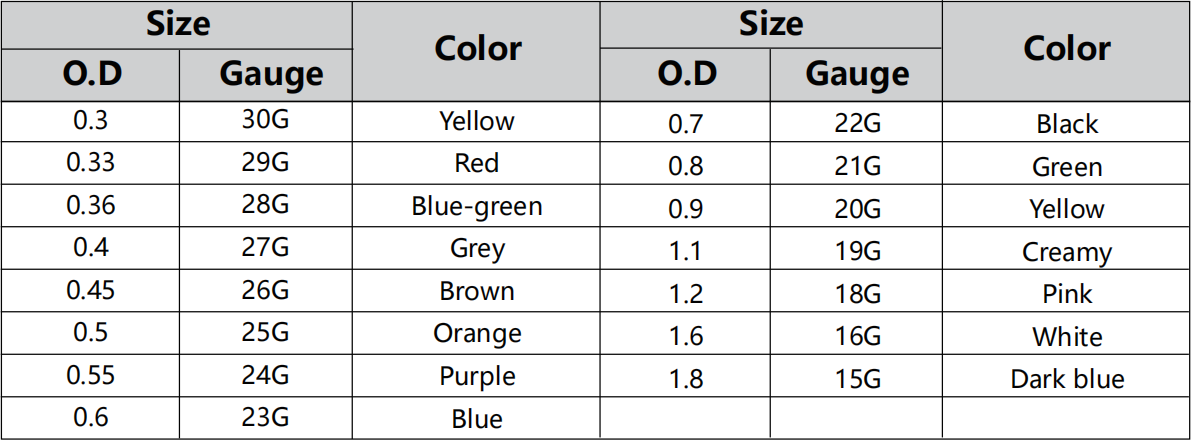Select the 21G gauge cell

(x=856, y=166)
